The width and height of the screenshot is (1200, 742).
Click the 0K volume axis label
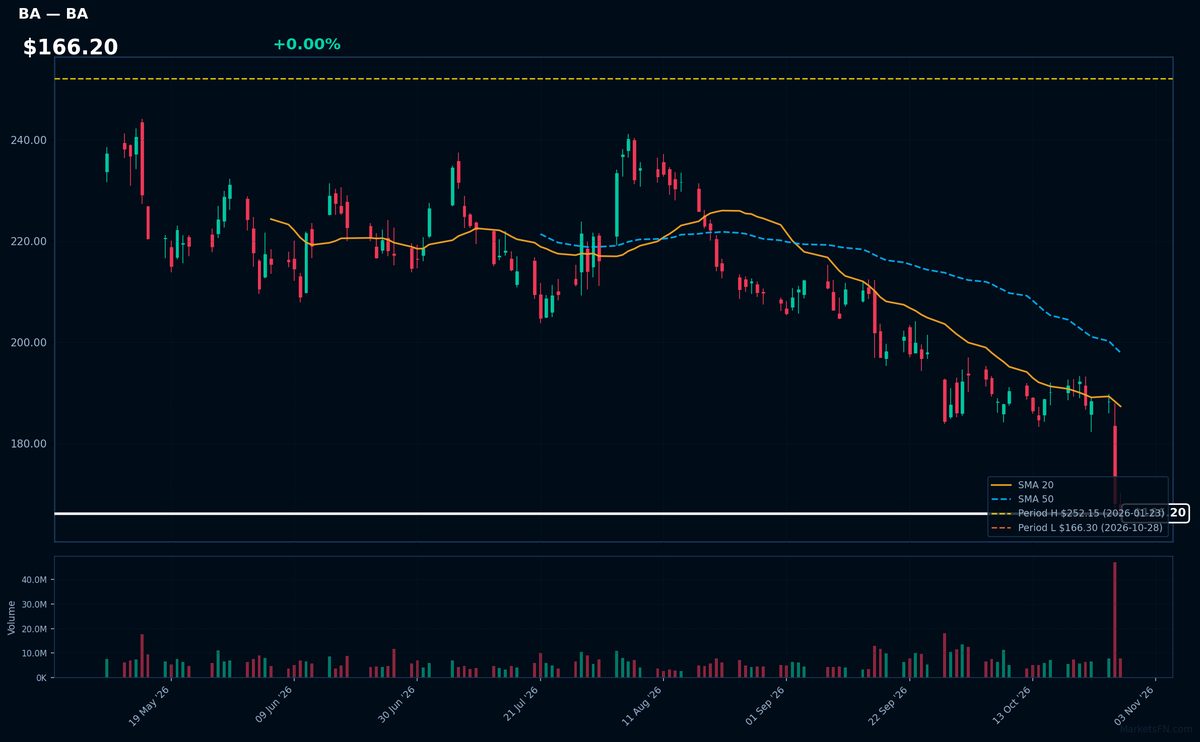point(40,678)
